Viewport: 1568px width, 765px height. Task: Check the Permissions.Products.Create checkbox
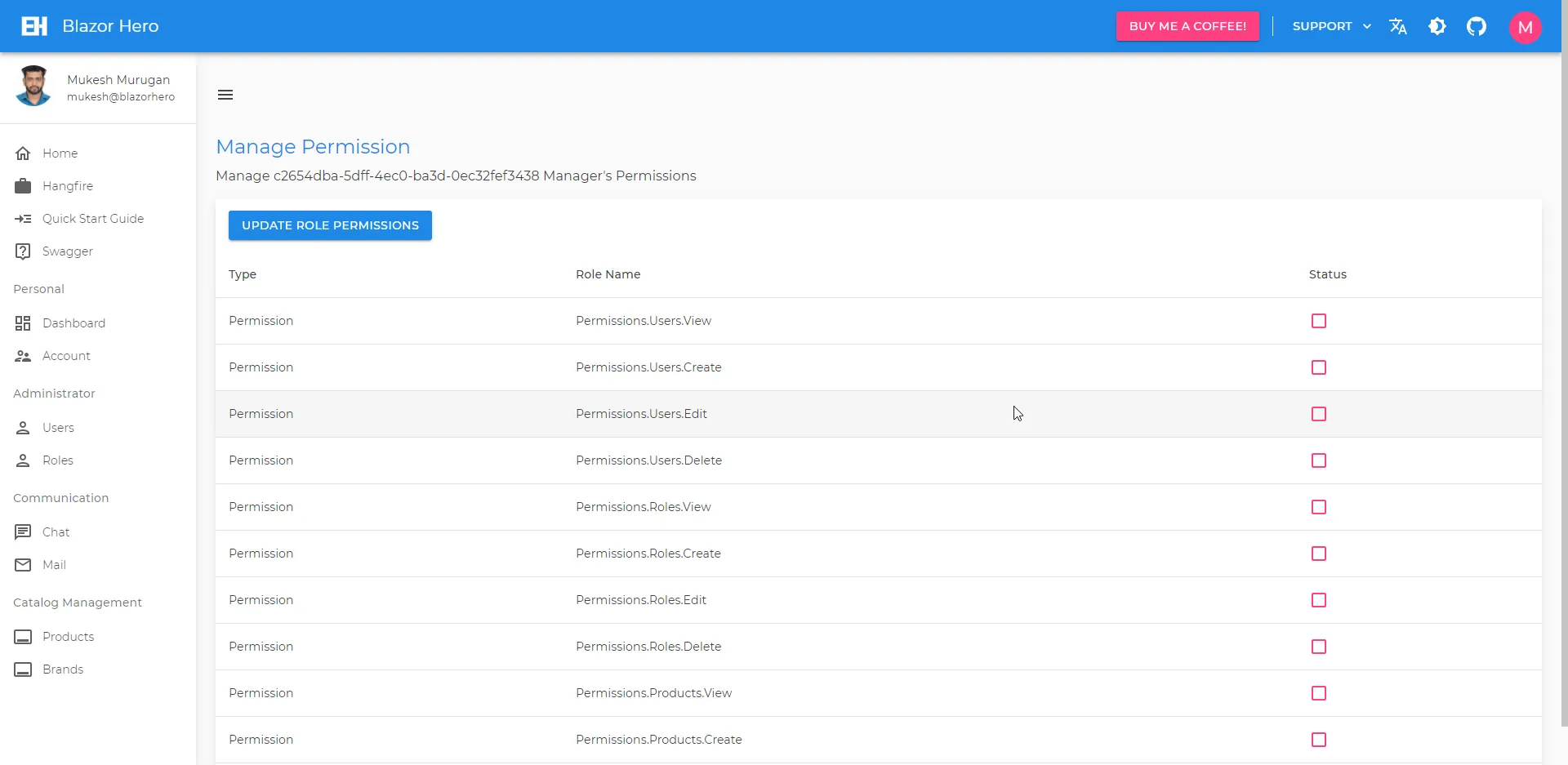click(x=1319, y=740)
